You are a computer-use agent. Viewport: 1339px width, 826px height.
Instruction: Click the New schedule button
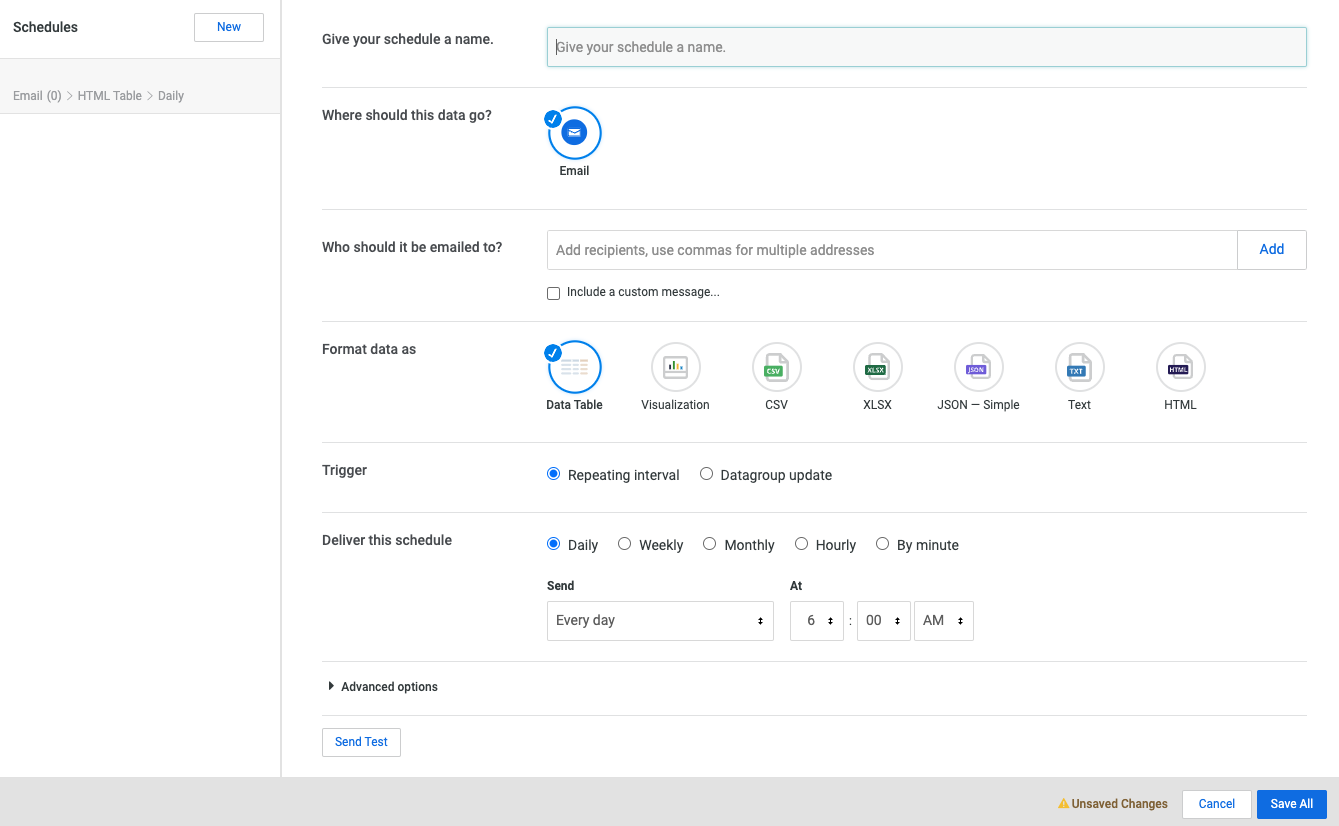pos(229,27)
